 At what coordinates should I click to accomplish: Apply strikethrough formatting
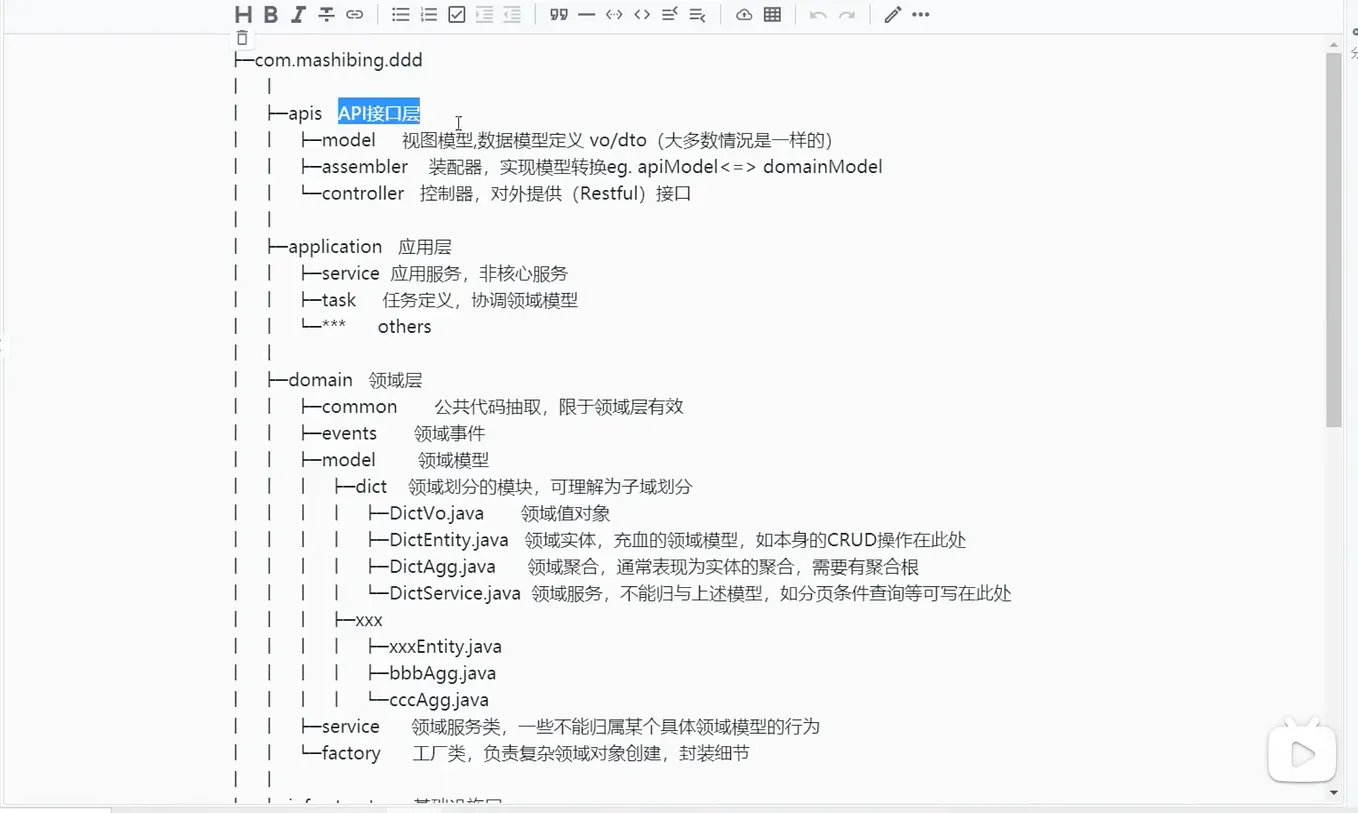pos(326,14)
